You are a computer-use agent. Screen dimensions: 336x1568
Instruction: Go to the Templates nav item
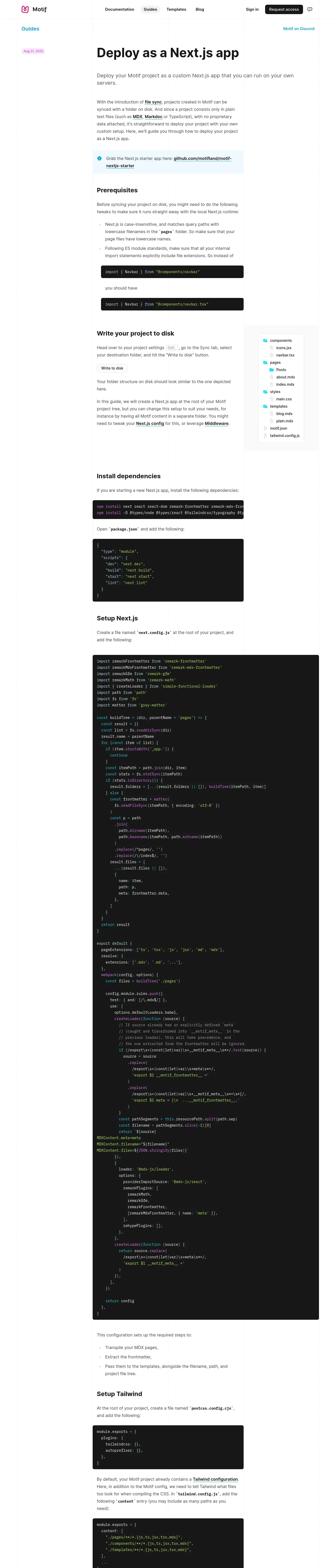pyautogui.click(x=176, y=9)
